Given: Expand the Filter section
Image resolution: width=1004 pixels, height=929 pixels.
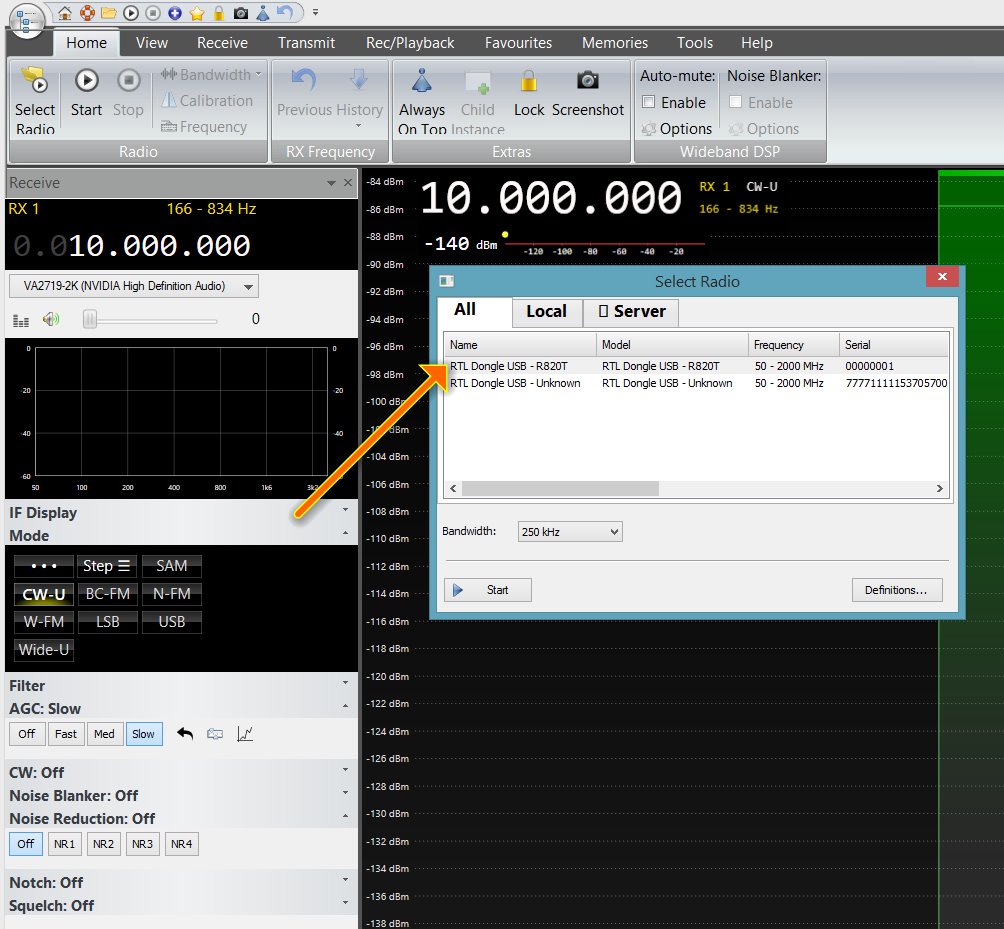Looking at the screenshot, I should 346,683.
